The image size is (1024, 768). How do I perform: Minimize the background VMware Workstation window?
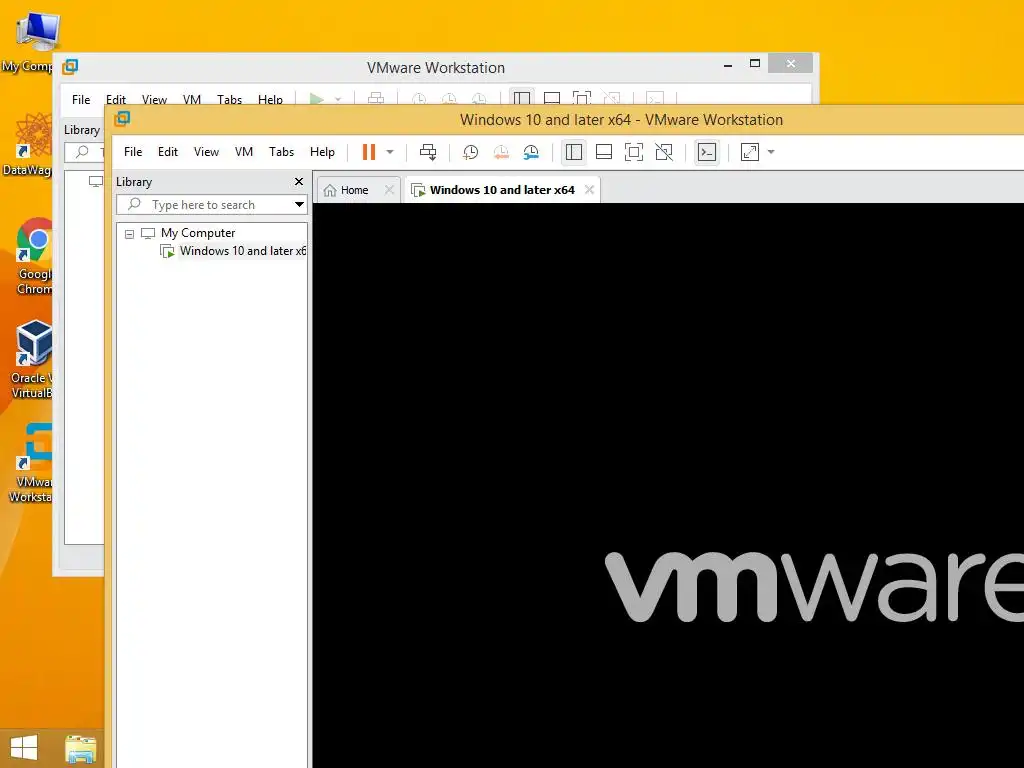pyautogui.click(x=728, y=65)
